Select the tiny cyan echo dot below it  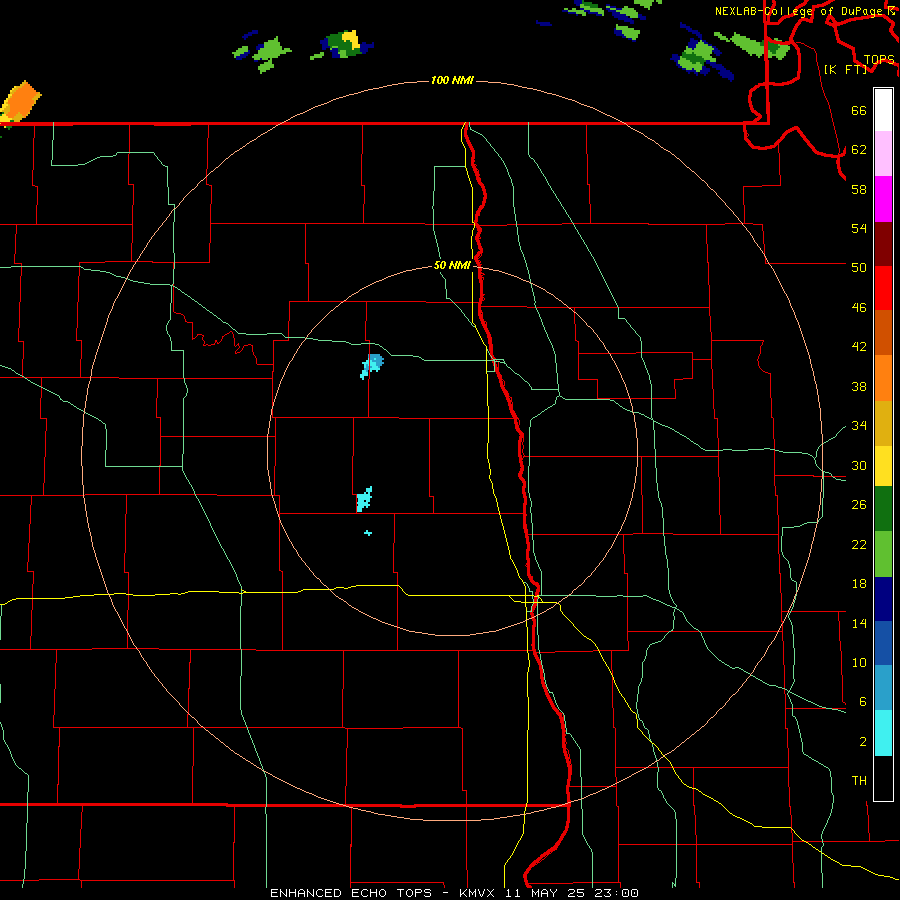[368, 533]
